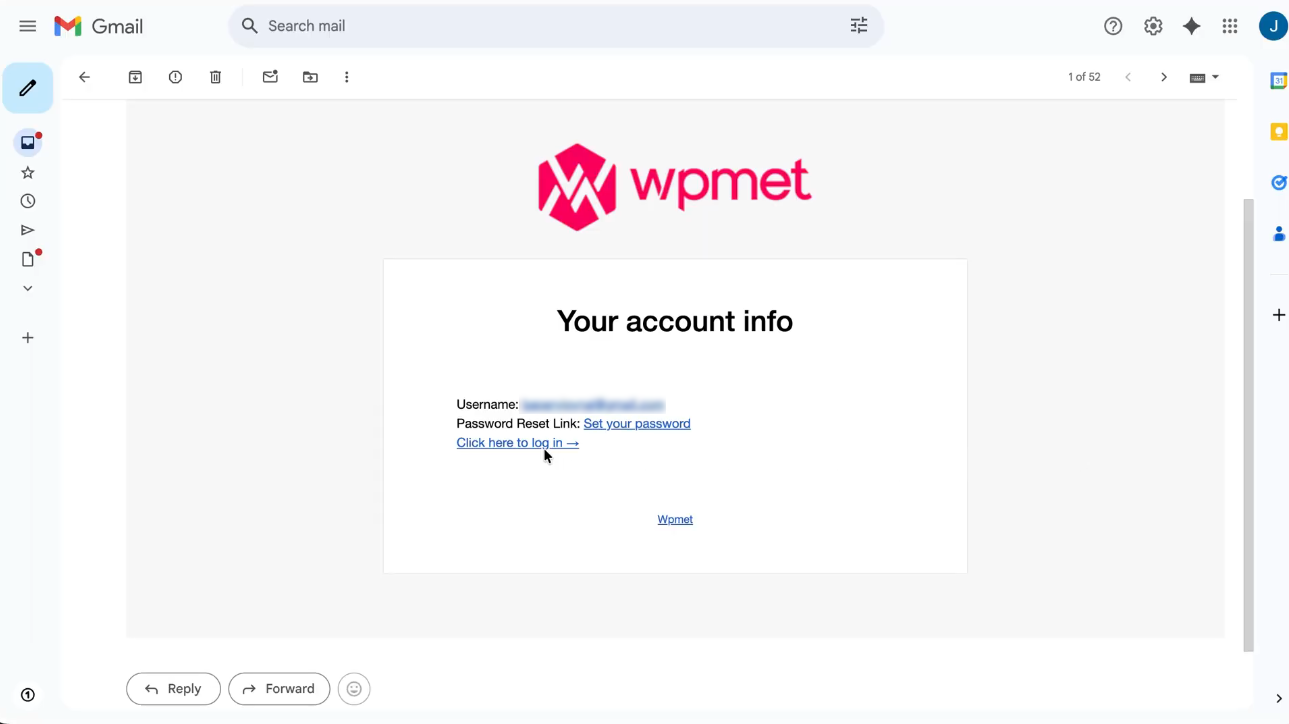Report this email as spam
The width and height of the screenshot is (1289, 724).
tap(175, 77)
